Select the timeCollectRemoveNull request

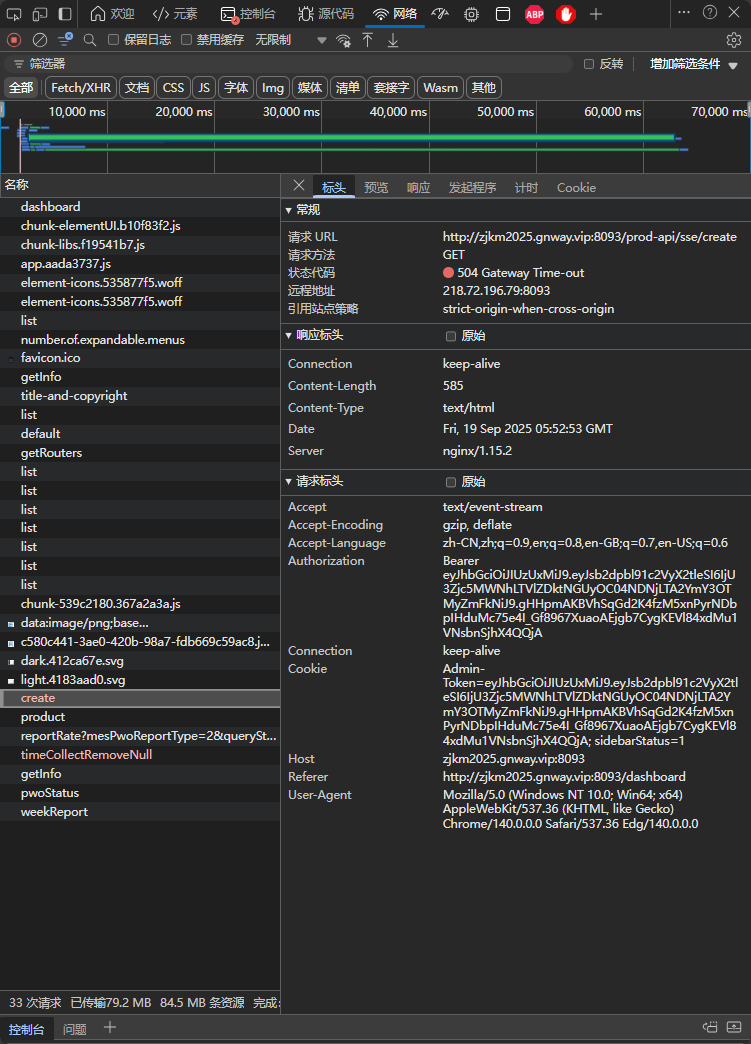[87, 754]
